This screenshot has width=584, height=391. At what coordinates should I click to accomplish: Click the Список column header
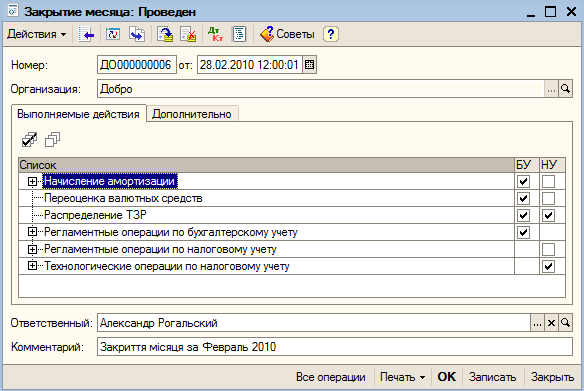(266, 165)
